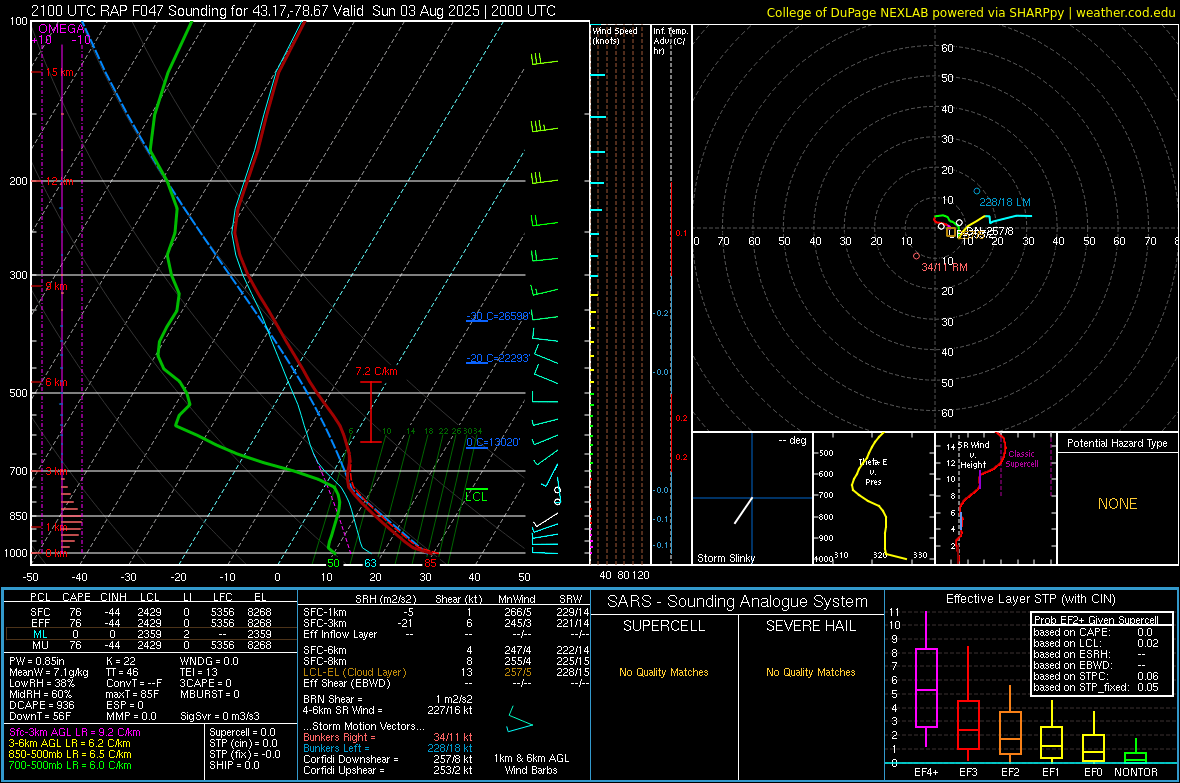This screenshot has height=783, width=1180.
Task: Click No Quality Matches under SUPERCELL
Action: [x=664, y=672]
